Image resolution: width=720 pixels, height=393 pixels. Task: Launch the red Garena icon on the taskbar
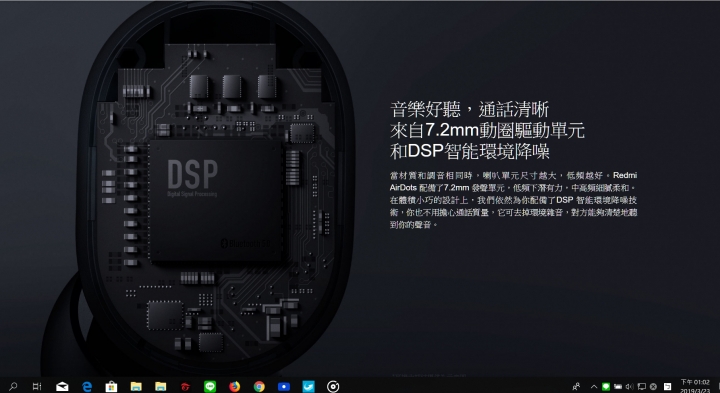[x=185, y=387]
